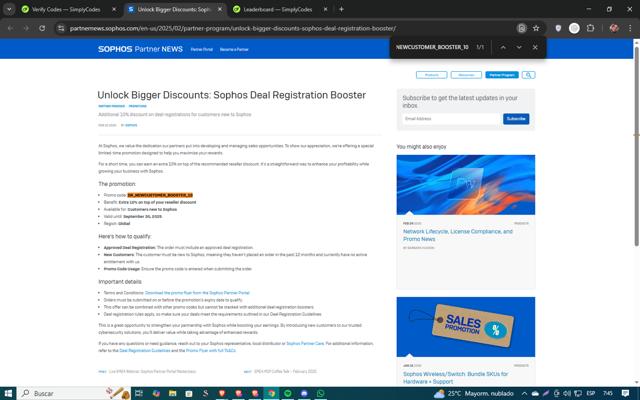
Task: Open Google Chrome on the taskbar
Action: click(x=271, y=393)
